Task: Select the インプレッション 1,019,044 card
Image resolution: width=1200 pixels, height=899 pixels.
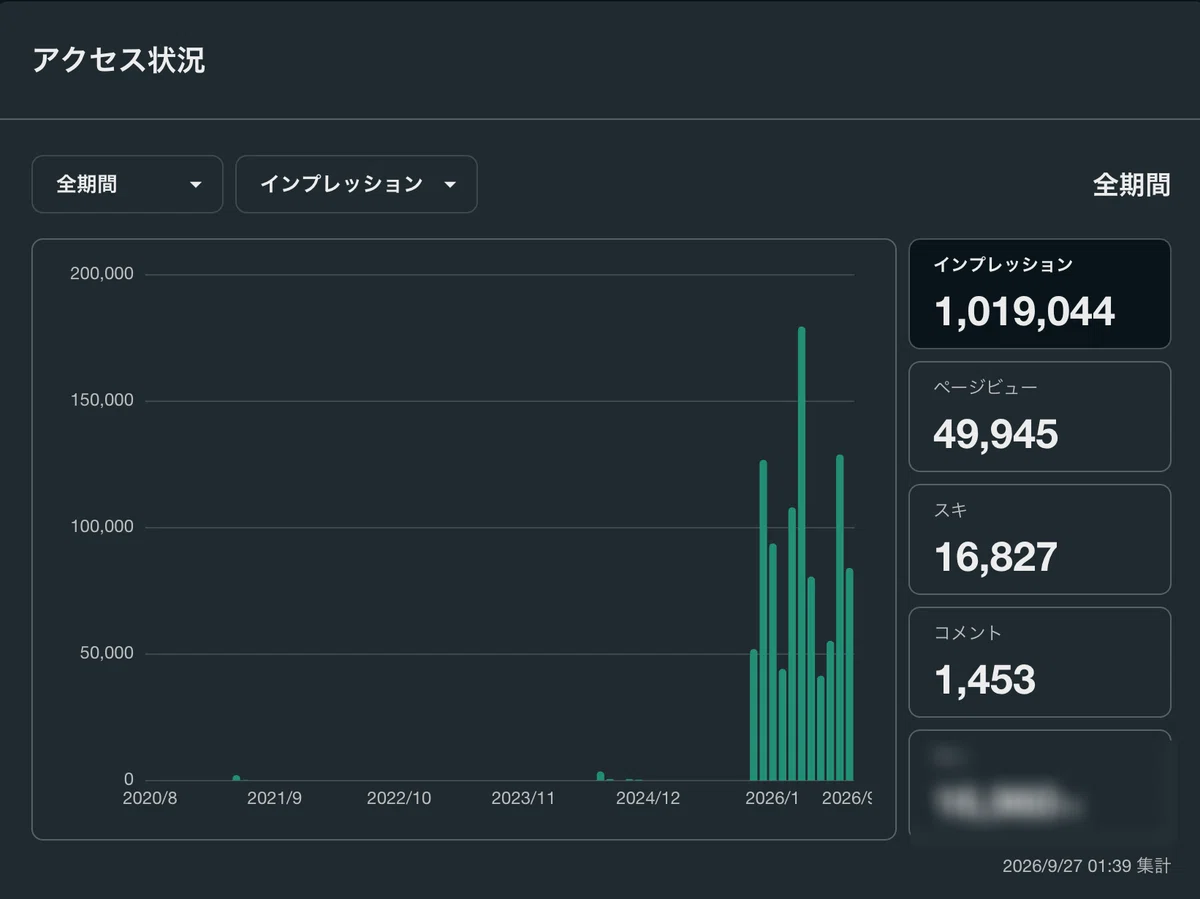Action: (1039, 294)
